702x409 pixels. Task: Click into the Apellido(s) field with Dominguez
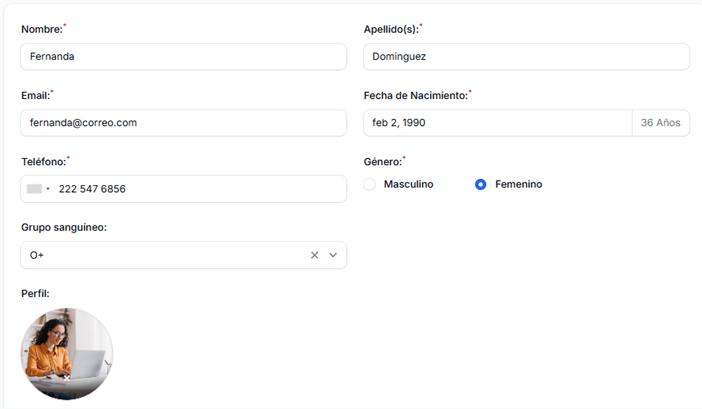point(526,56)
